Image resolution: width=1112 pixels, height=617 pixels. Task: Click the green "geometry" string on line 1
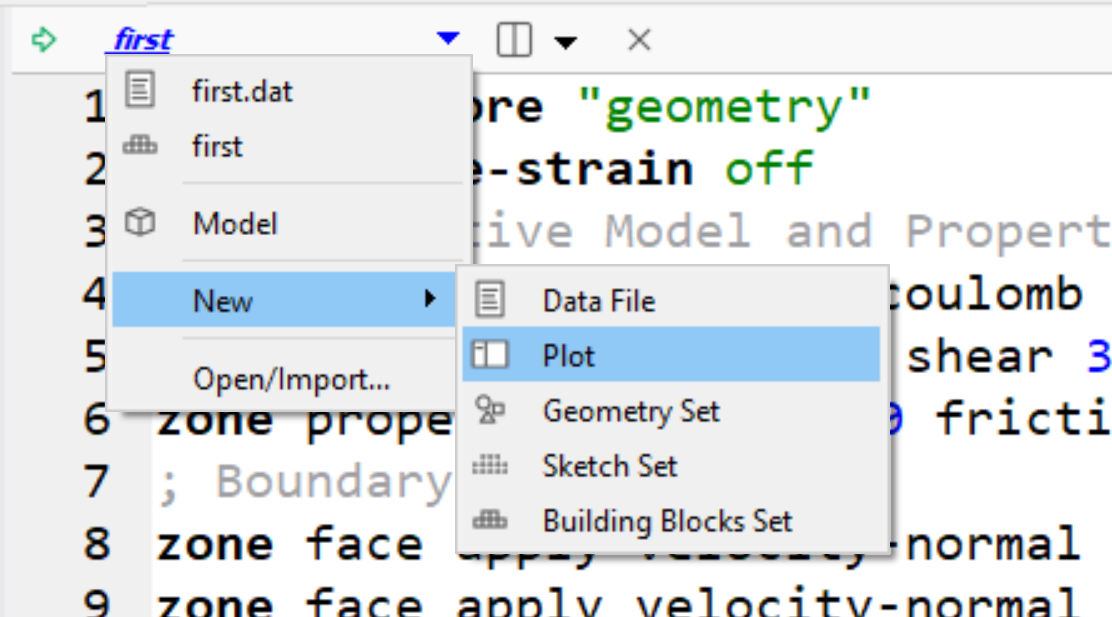(x=724, y=107)
